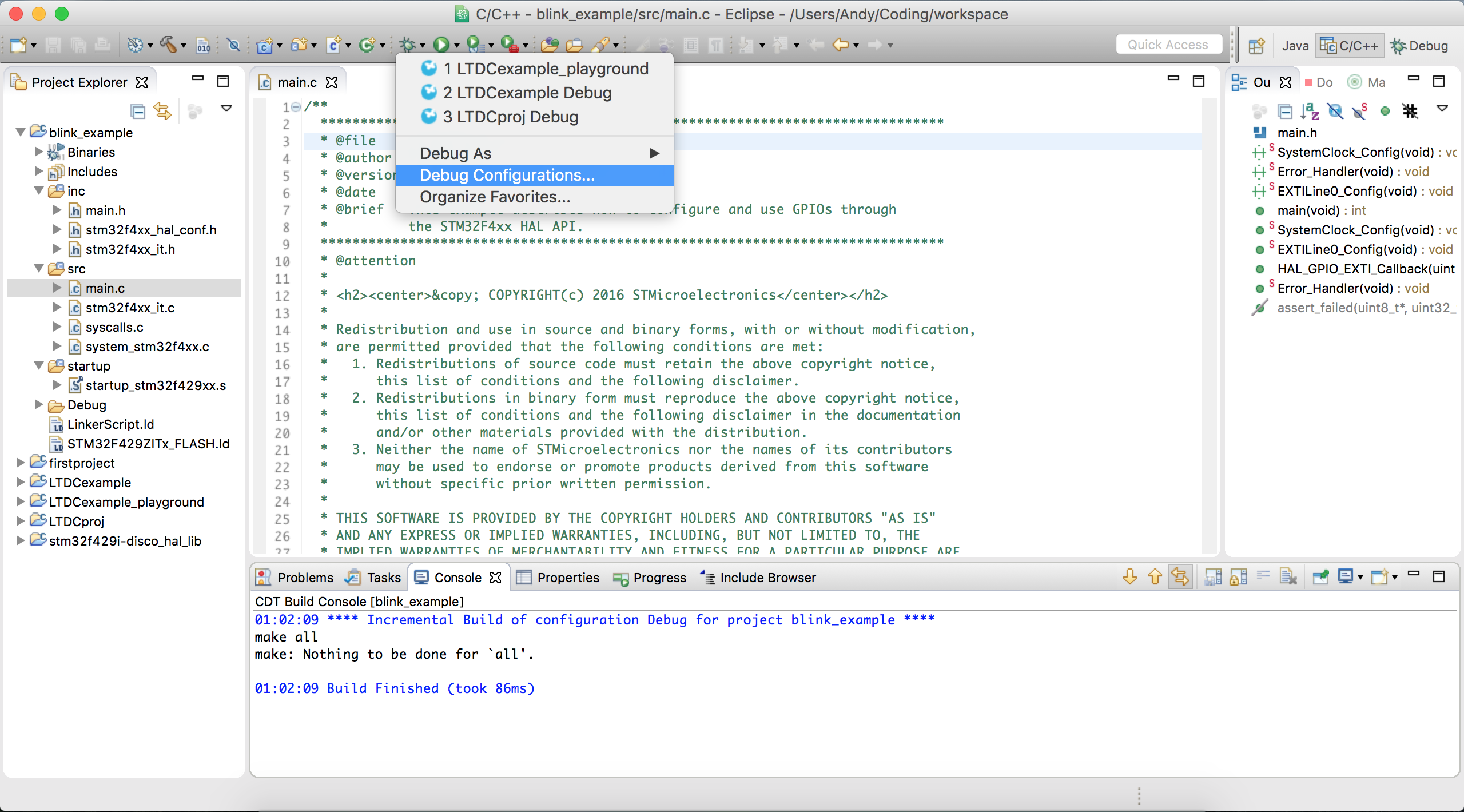This screenshot has width=1464, height=812.
Task: Click the New C Source File icon
Action: (333, 45)
